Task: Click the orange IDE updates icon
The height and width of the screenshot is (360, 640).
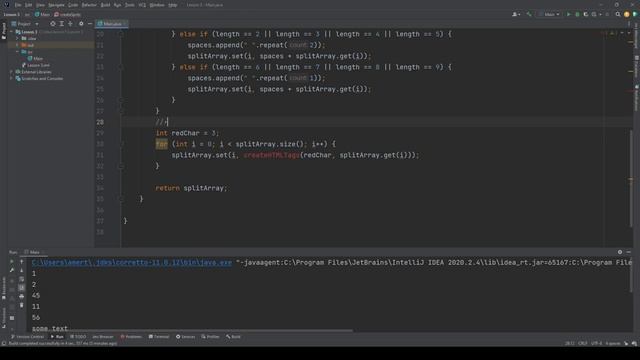Action: [x=627, y=14]
